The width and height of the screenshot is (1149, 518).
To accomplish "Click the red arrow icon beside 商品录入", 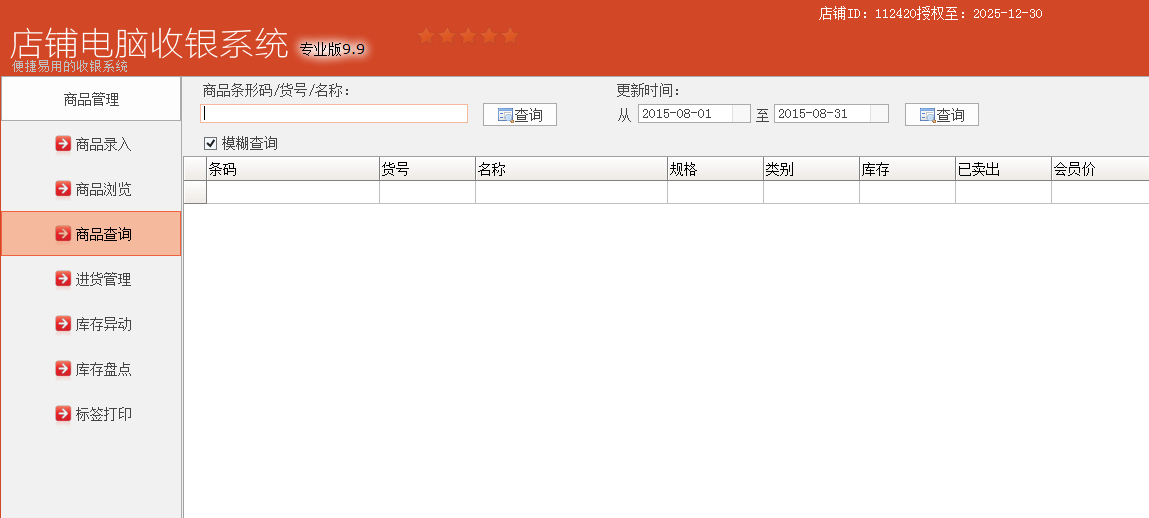I will point(63,144).
